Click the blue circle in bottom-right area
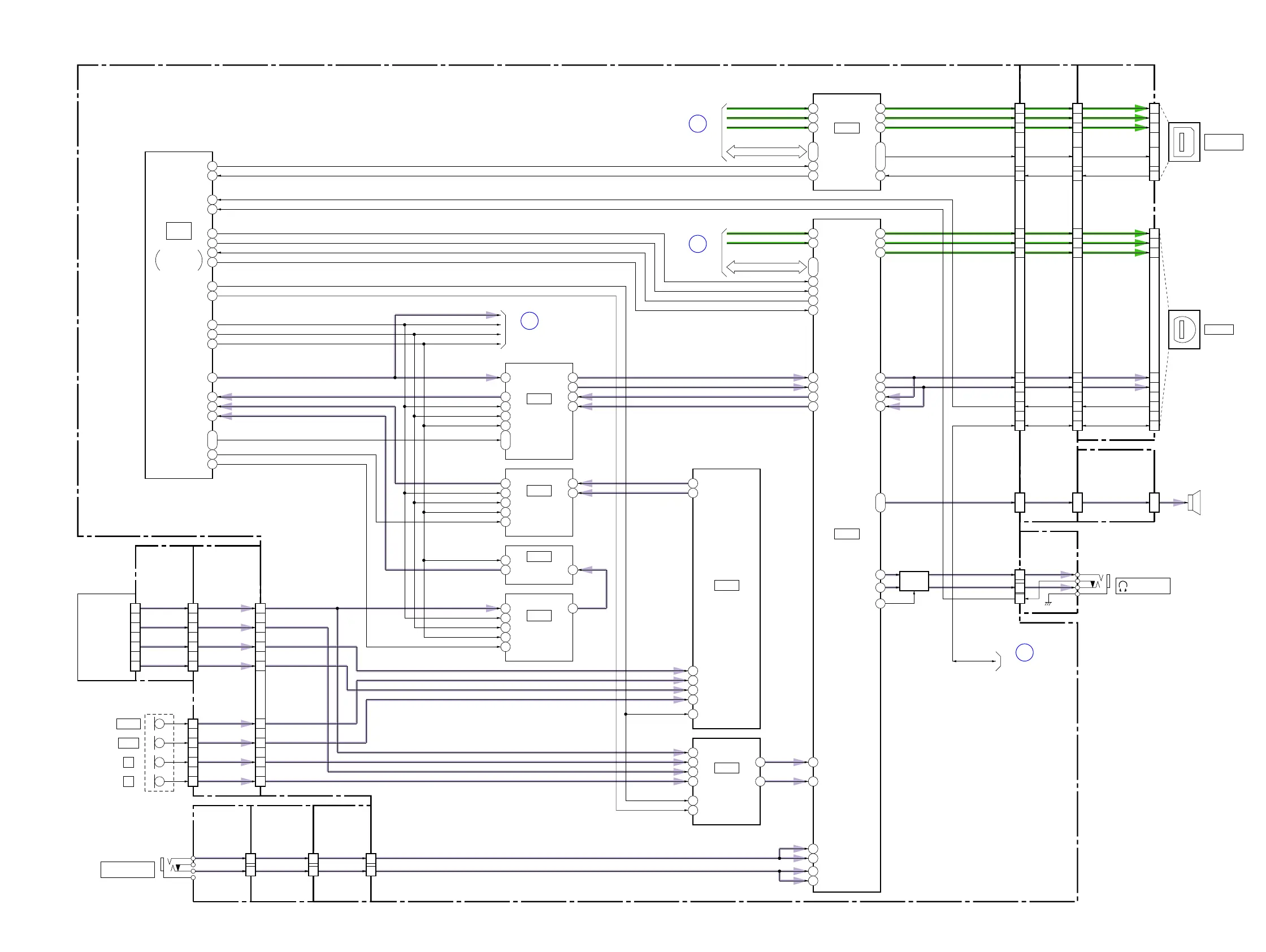 [x=1024, y=652]
